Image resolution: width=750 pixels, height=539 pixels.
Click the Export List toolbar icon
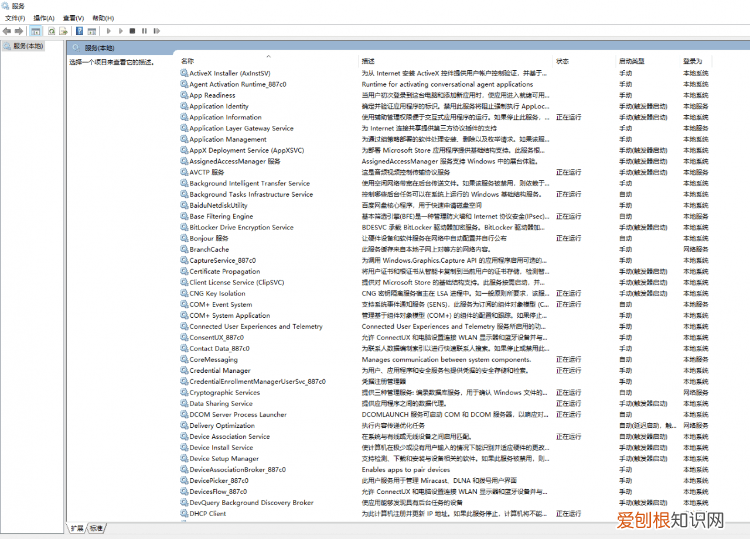(64, 31)
